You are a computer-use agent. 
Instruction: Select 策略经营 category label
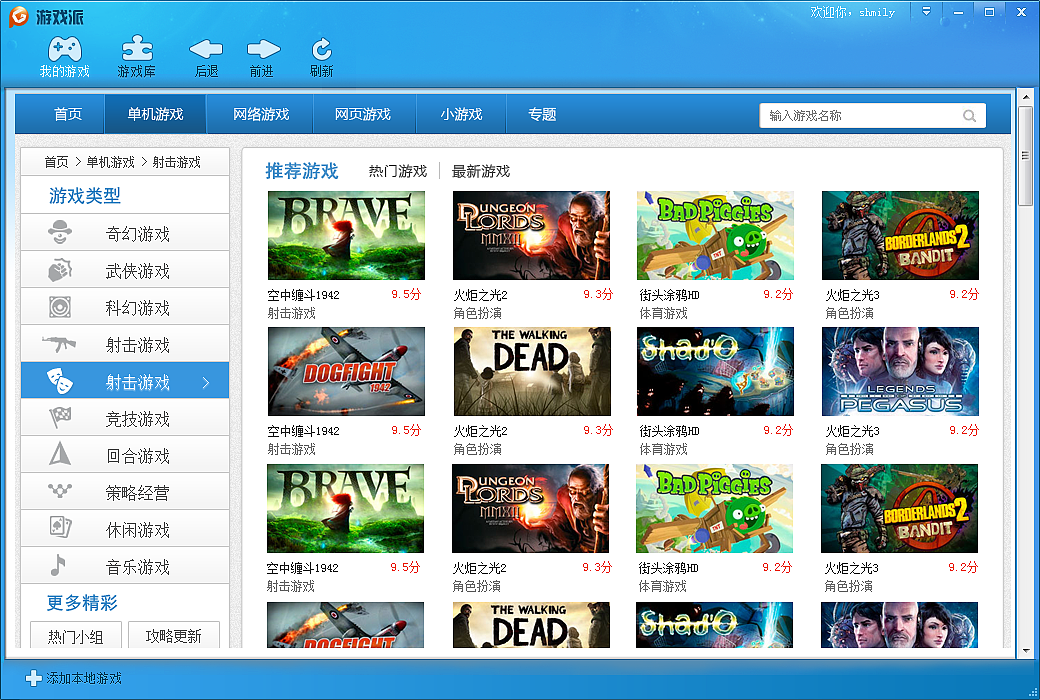pos(138,492)
